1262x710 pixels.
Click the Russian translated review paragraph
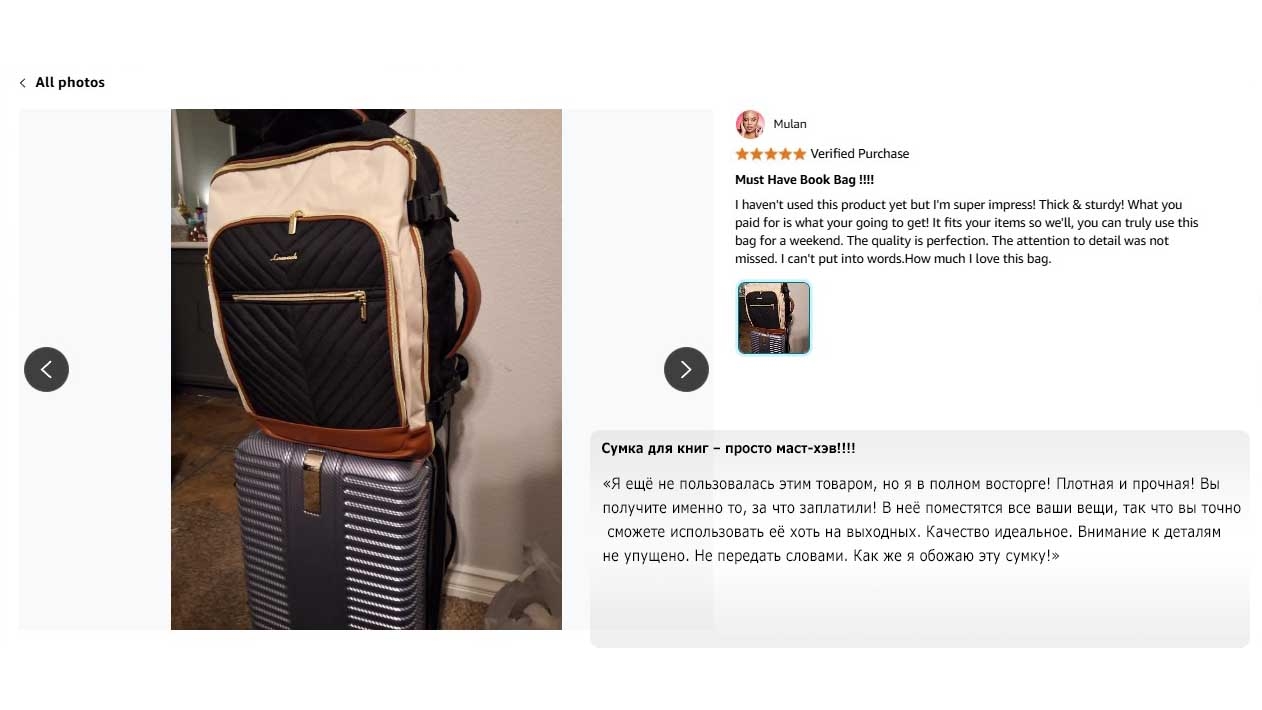(x=921, y=519)
